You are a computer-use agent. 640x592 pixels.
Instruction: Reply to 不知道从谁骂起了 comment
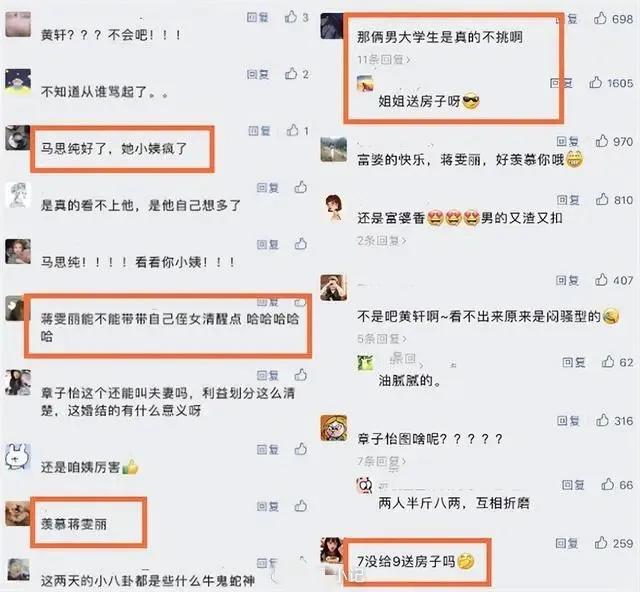pos(258,74)
